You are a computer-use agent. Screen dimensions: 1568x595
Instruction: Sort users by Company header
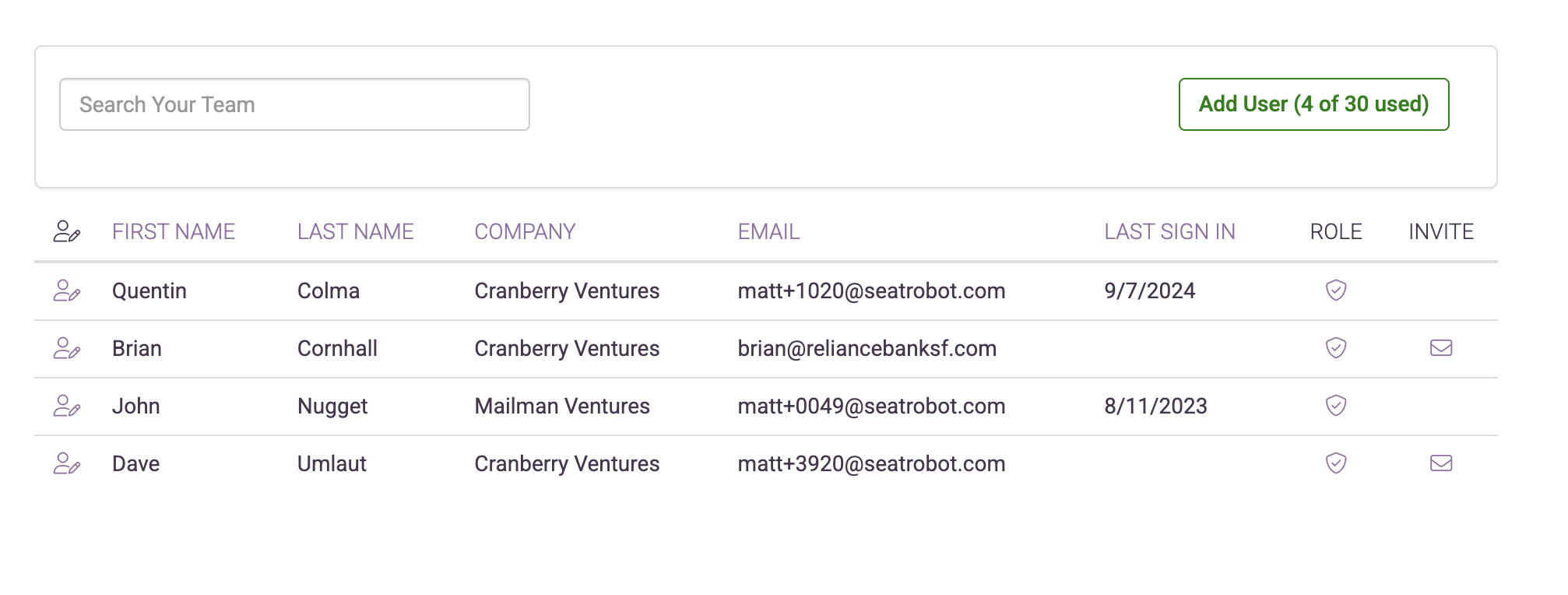[x=525, y=231]
